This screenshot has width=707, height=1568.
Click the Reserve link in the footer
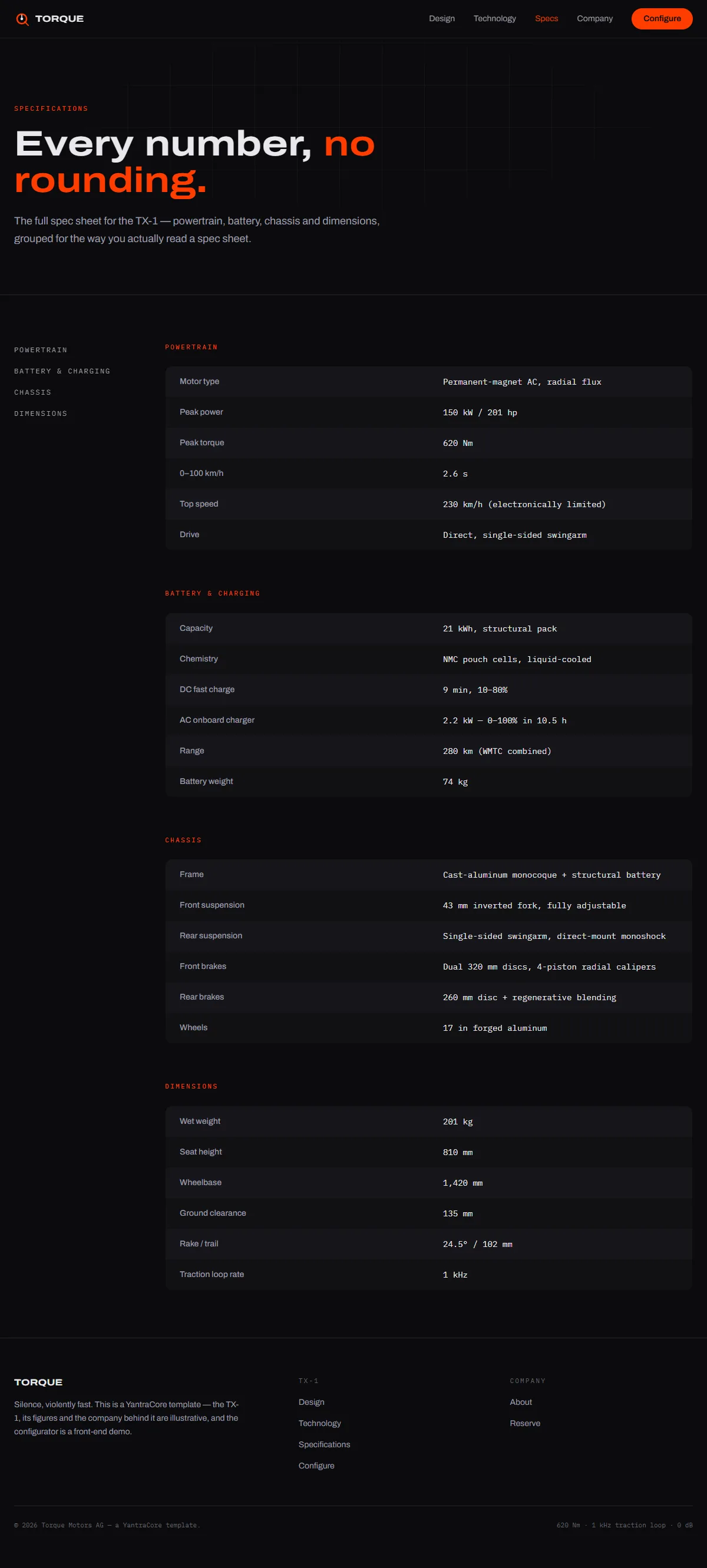pos(525,1423)
